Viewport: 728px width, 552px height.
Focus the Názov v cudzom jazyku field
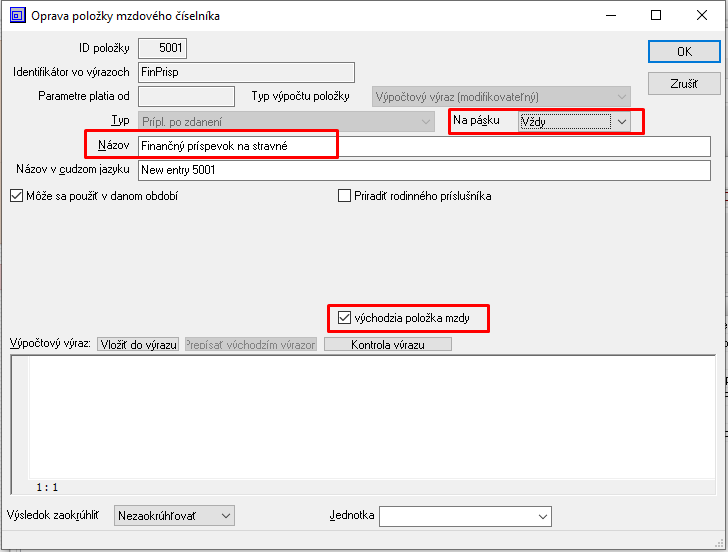[424, 170]
